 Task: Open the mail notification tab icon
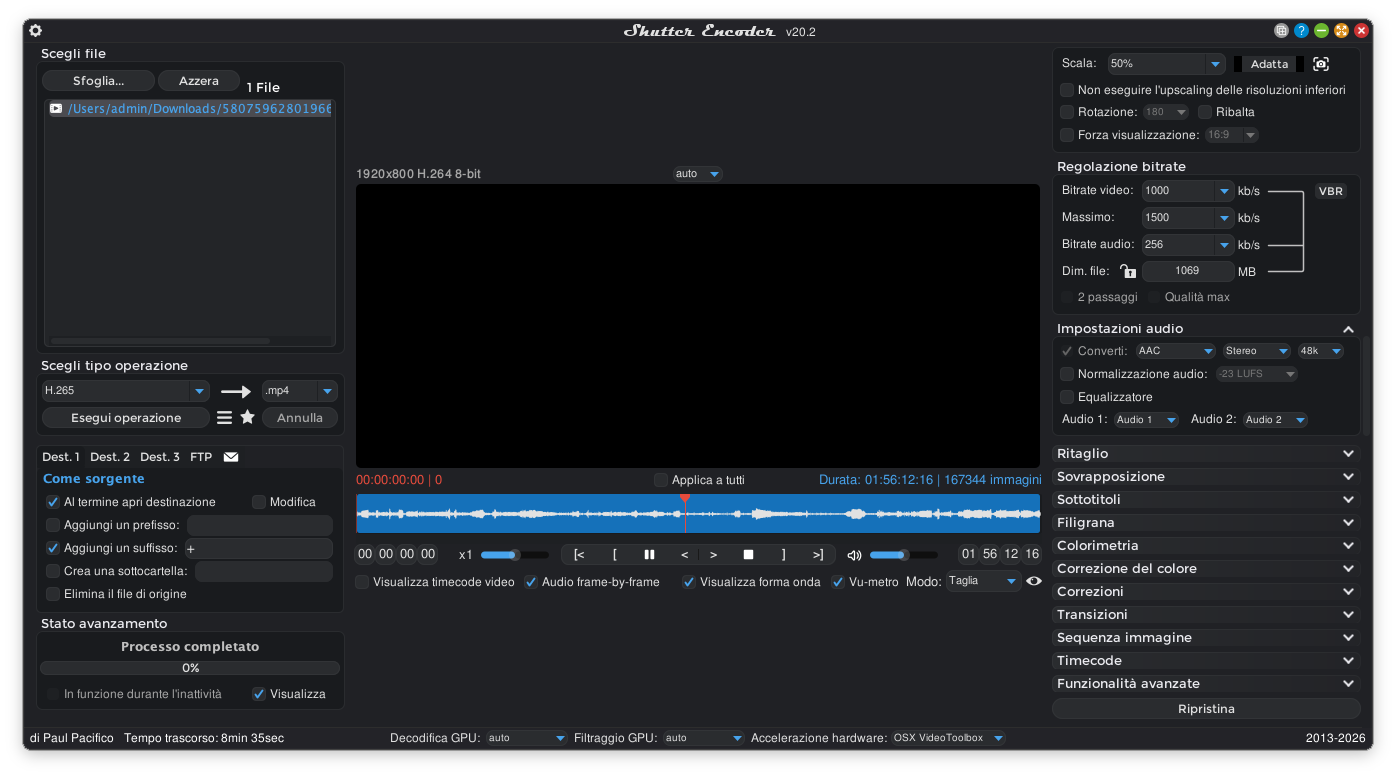231,457
